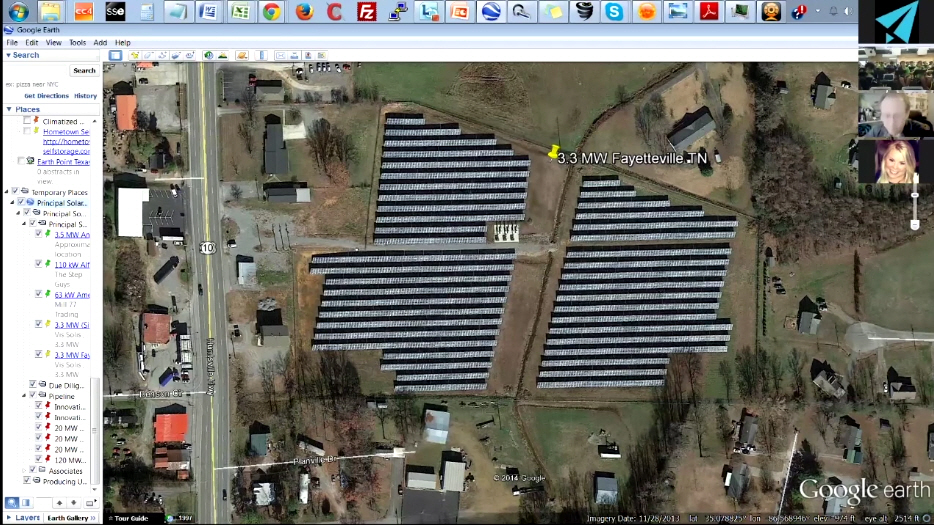This screenshot has width=934, height=525.
Task: Open the search History link
Action: (x=85, y=95)
